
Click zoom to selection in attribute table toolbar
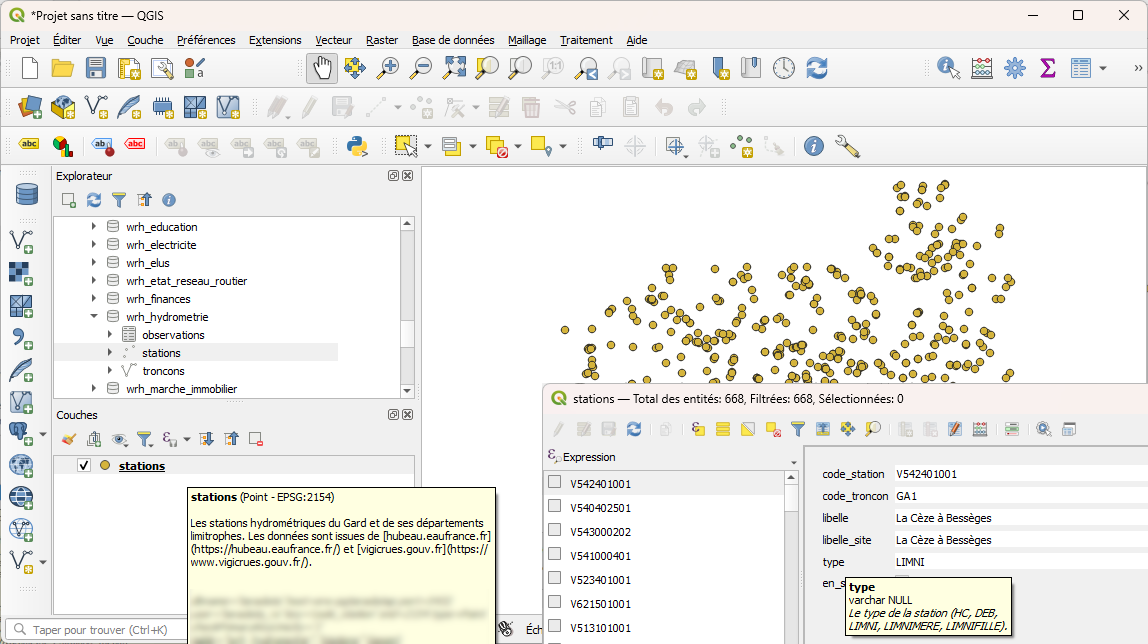click(x=873, y=429)
